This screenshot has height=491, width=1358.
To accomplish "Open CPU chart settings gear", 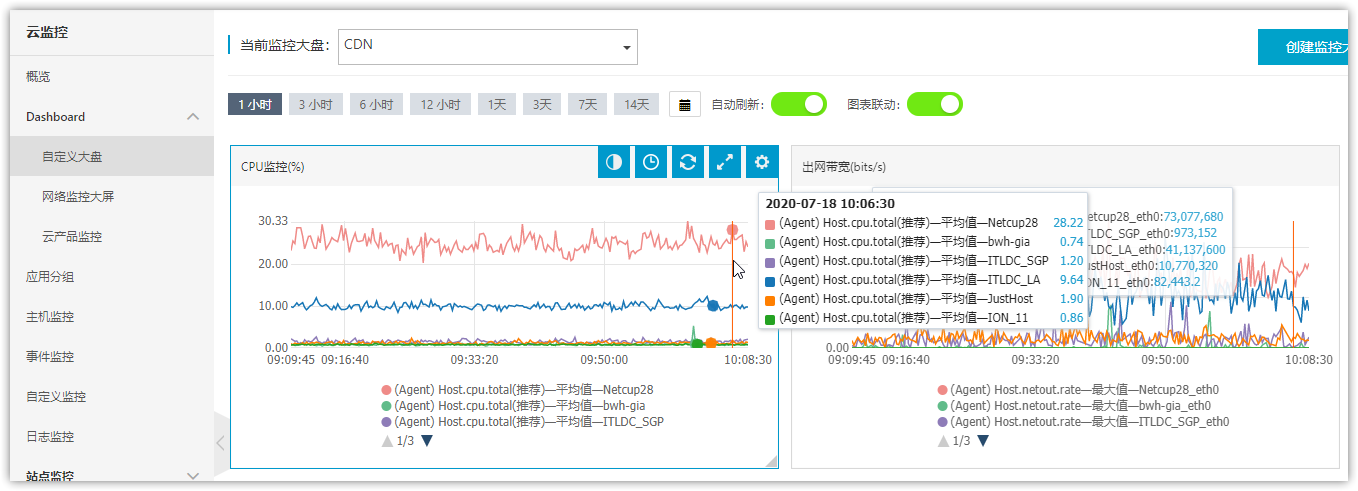I will coord(762,162).
